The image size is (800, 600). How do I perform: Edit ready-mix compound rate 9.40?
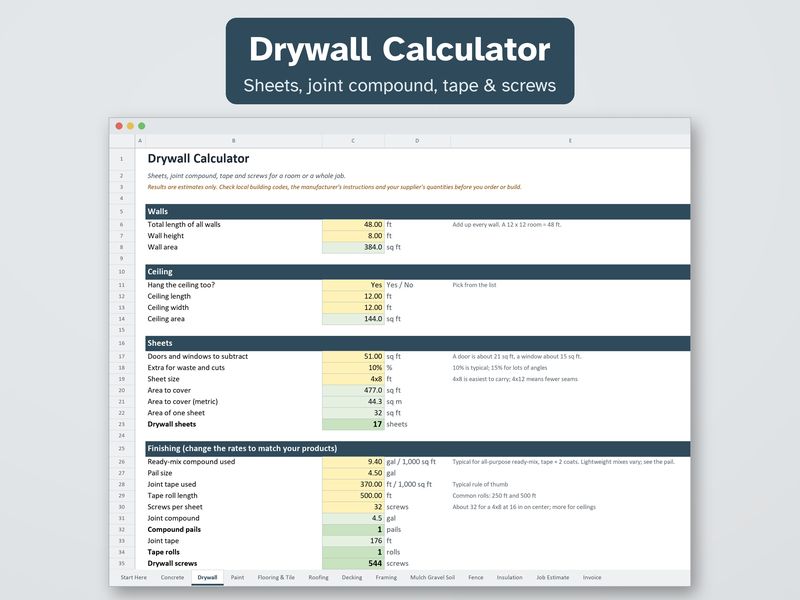[x=353, y=462]
